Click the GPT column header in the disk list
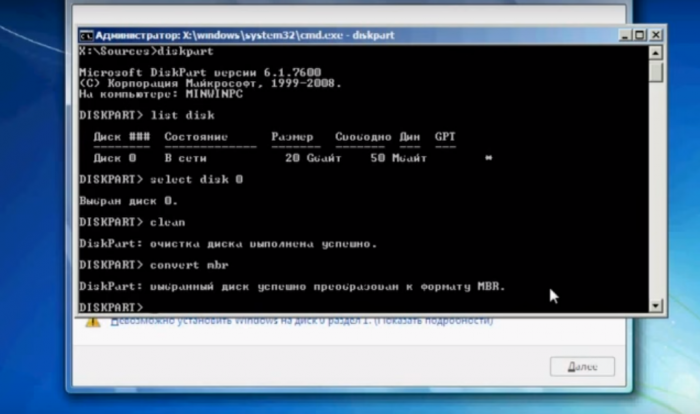 pos(445,136)
